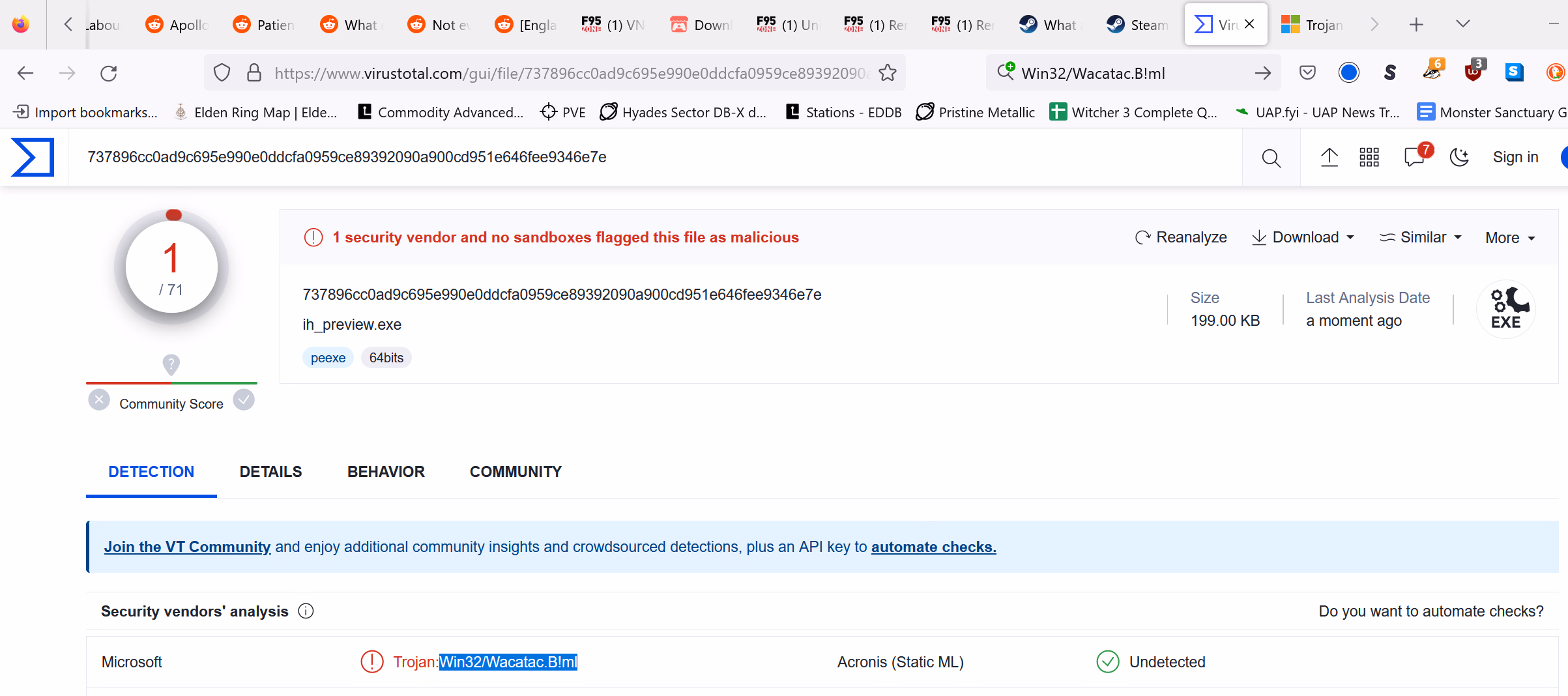Open the Elden Ring Map bookmark
Image resolution: width=1568 pixels, height=696 pixels.
255,112
